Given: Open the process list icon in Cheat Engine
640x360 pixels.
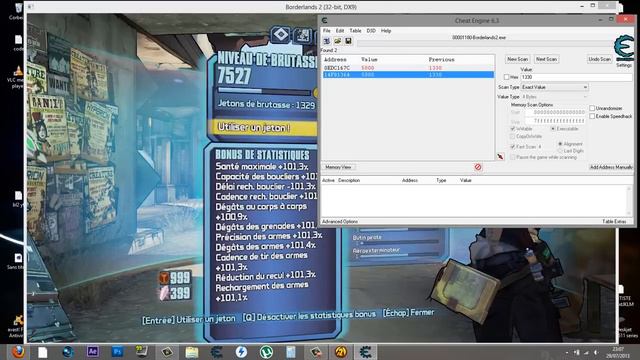Looking at the screenshot, I should point(327,41).
